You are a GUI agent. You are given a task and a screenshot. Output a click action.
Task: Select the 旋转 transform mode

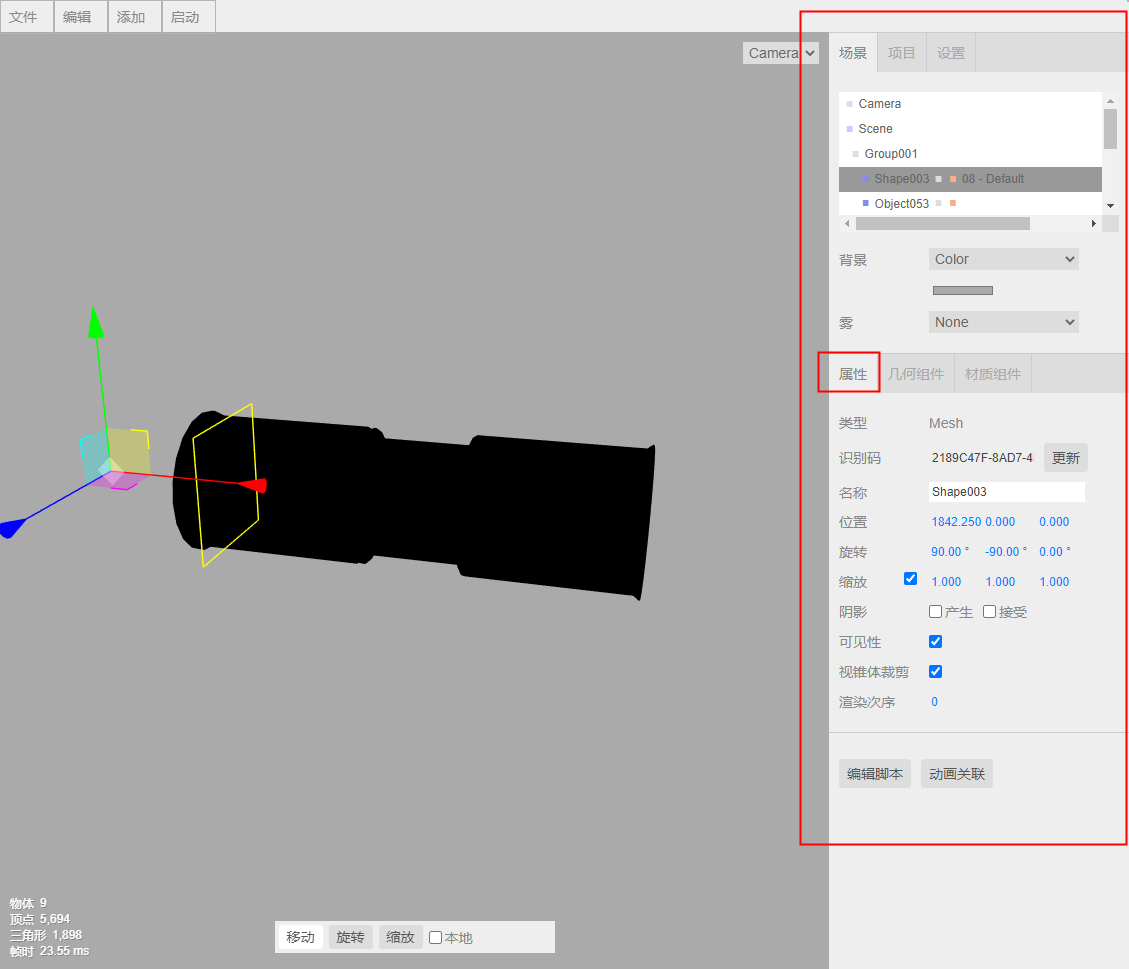click(351, 937)
